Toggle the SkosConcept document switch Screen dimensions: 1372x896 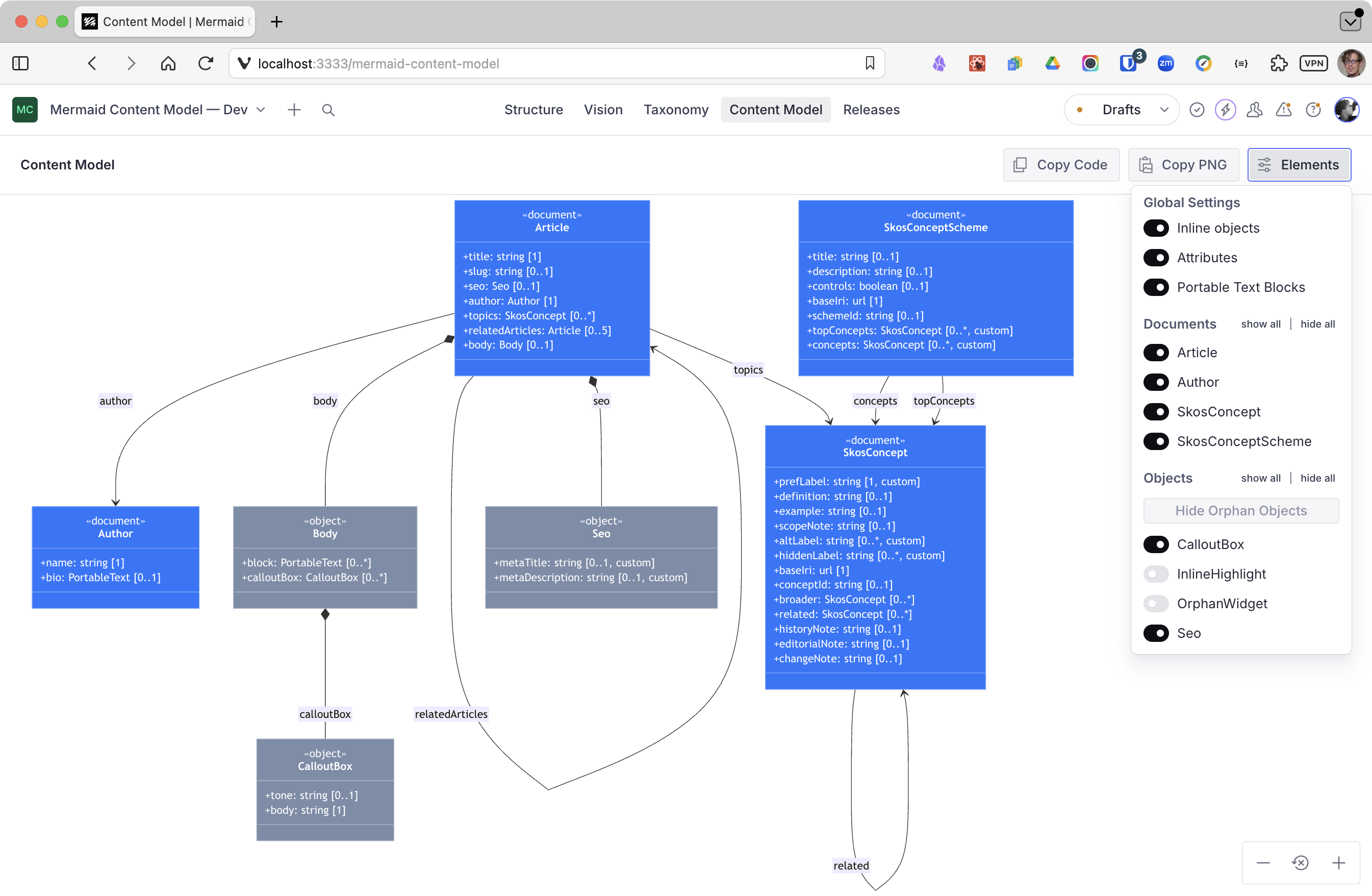point(1156,411)
